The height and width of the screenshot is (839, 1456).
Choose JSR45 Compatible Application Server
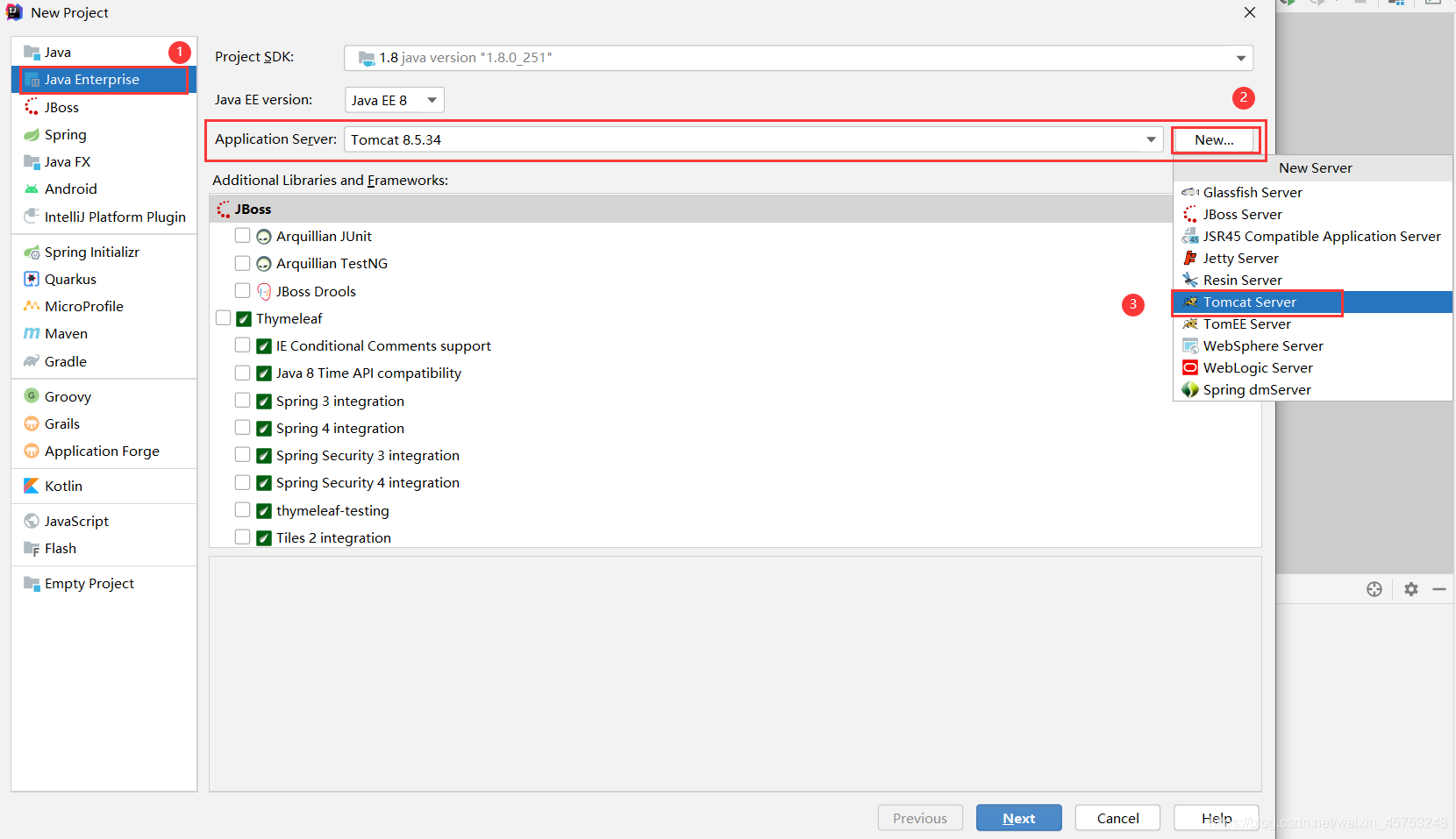pos(1312,236)
